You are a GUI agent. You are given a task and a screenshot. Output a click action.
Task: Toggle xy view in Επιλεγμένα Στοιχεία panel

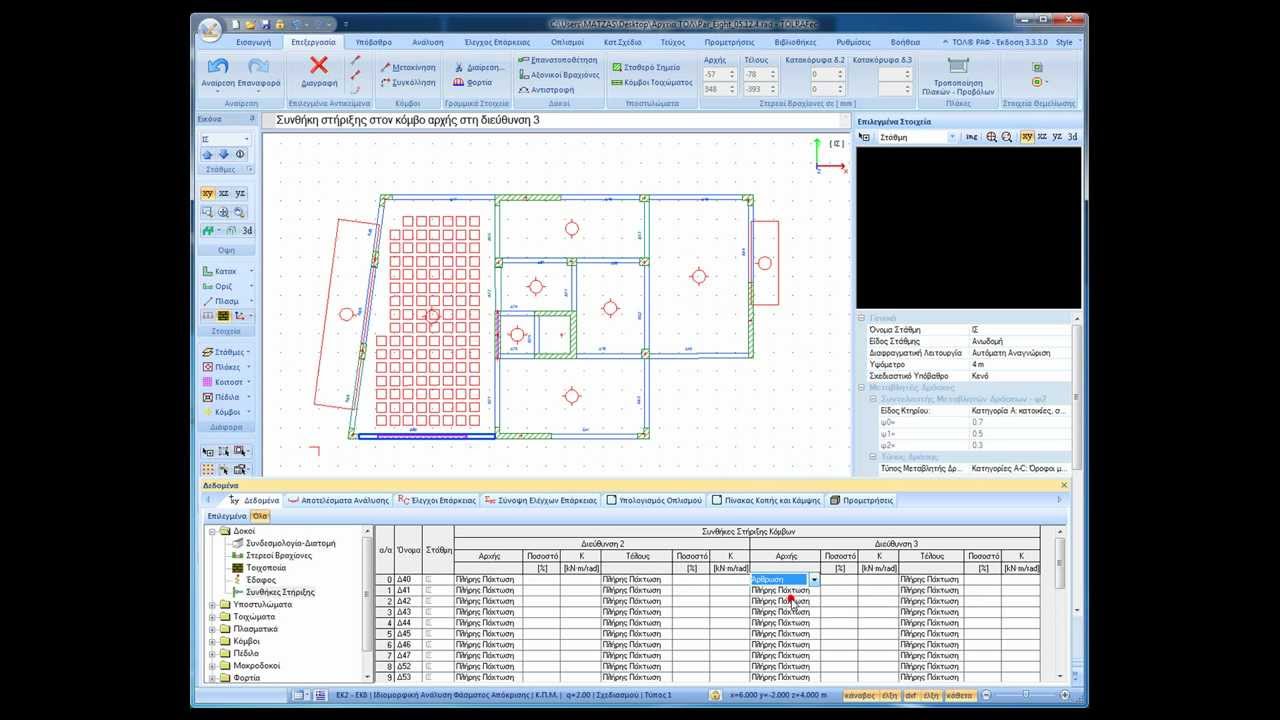point(1027,137)
